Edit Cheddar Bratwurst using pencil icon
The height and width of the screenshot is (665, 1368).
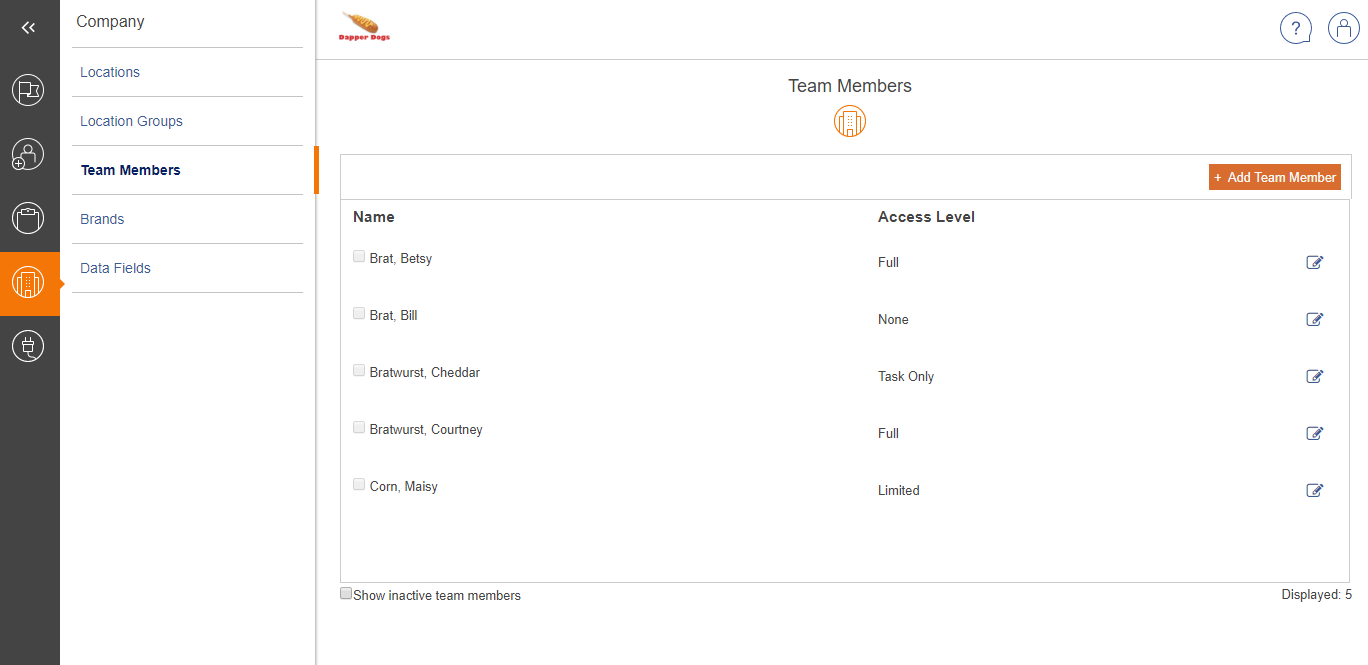(x=1315, y=376)
